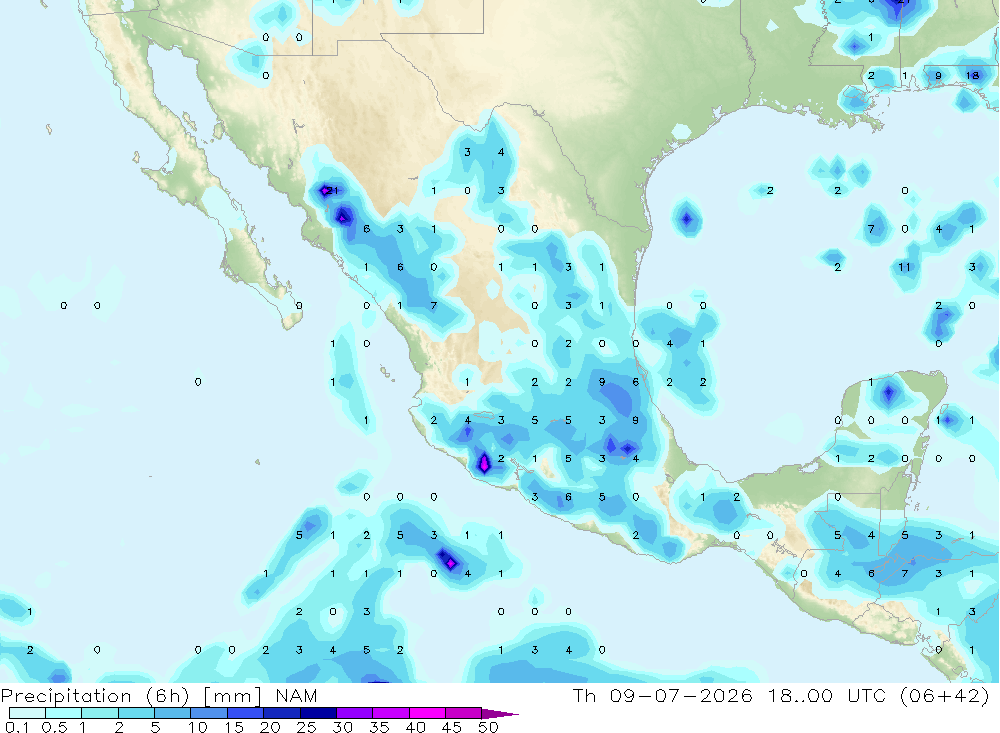Click the 'Th 09-07-2026' date text

pos(663,695)
